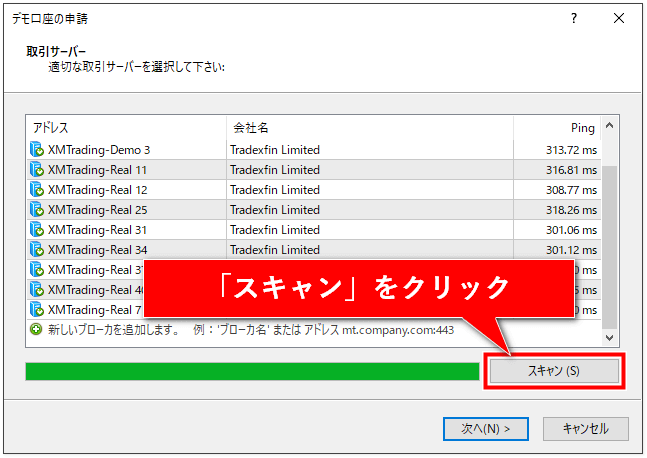Click the XMTrading-Real 11 server icon
This screenshot has height=458, width=647.
click(x=37, y=170)
